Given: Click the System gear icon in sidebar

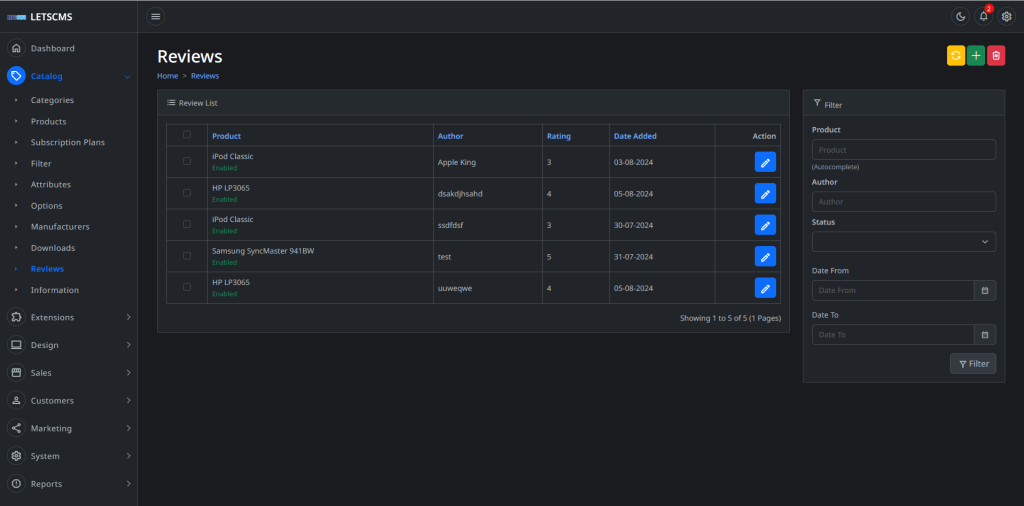Looking at the screenshot, I should point(16,456).
